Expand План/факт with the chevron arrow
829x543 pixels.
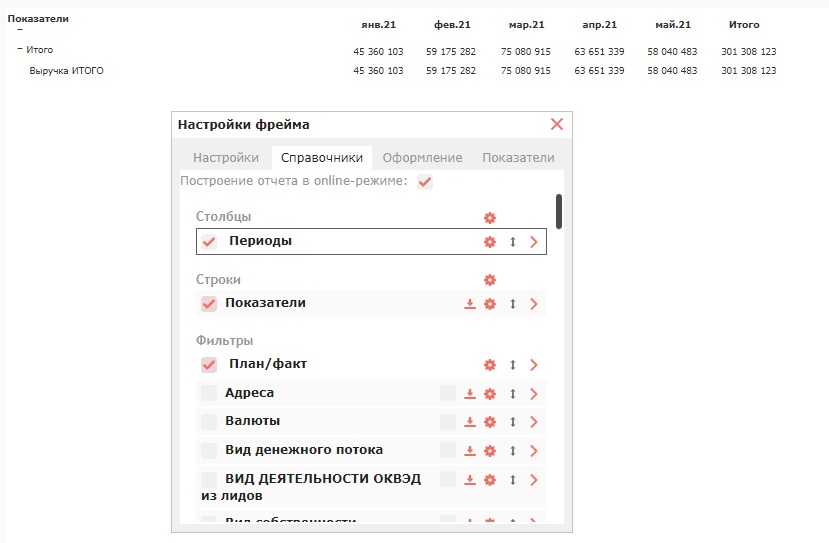pos(534,365)
